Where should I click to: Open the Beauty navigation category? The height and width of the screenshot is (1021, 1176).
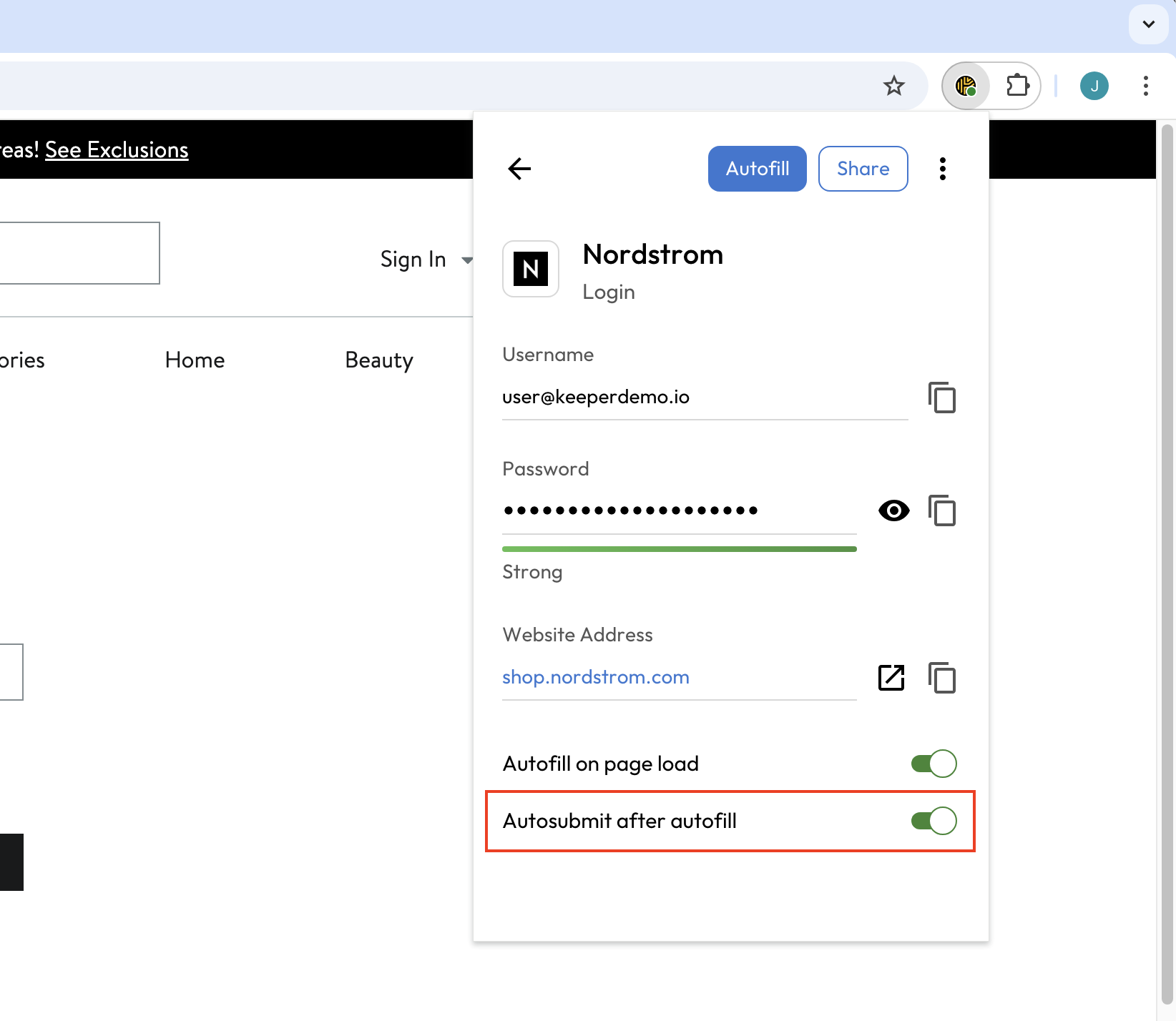click(379, 360)
